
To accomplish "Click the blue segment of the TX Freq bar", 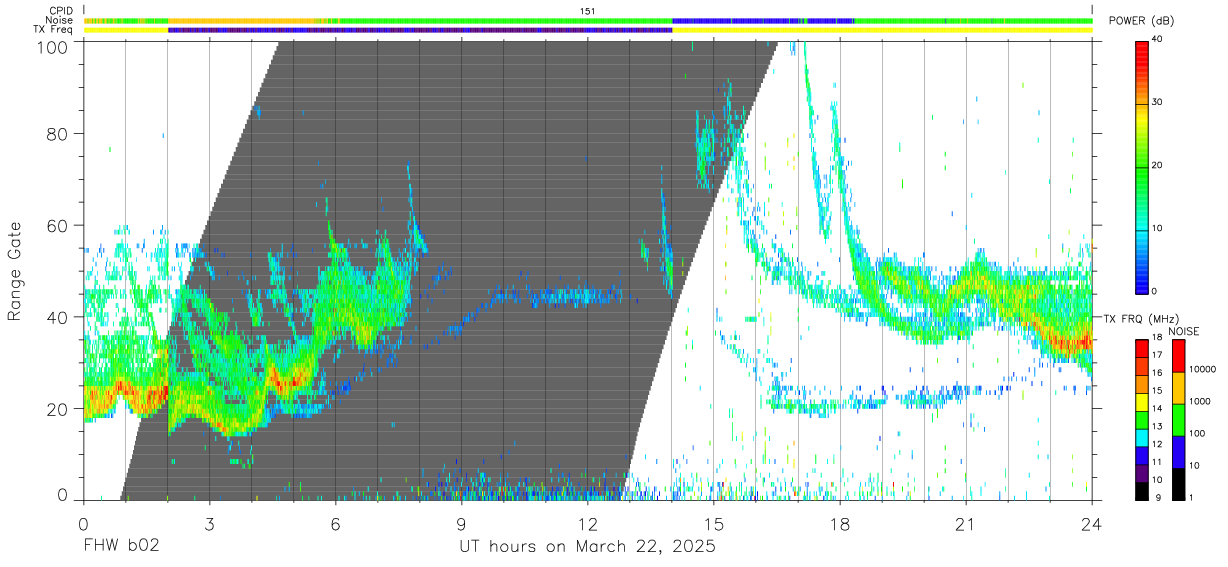I will [x=420, y=30].
